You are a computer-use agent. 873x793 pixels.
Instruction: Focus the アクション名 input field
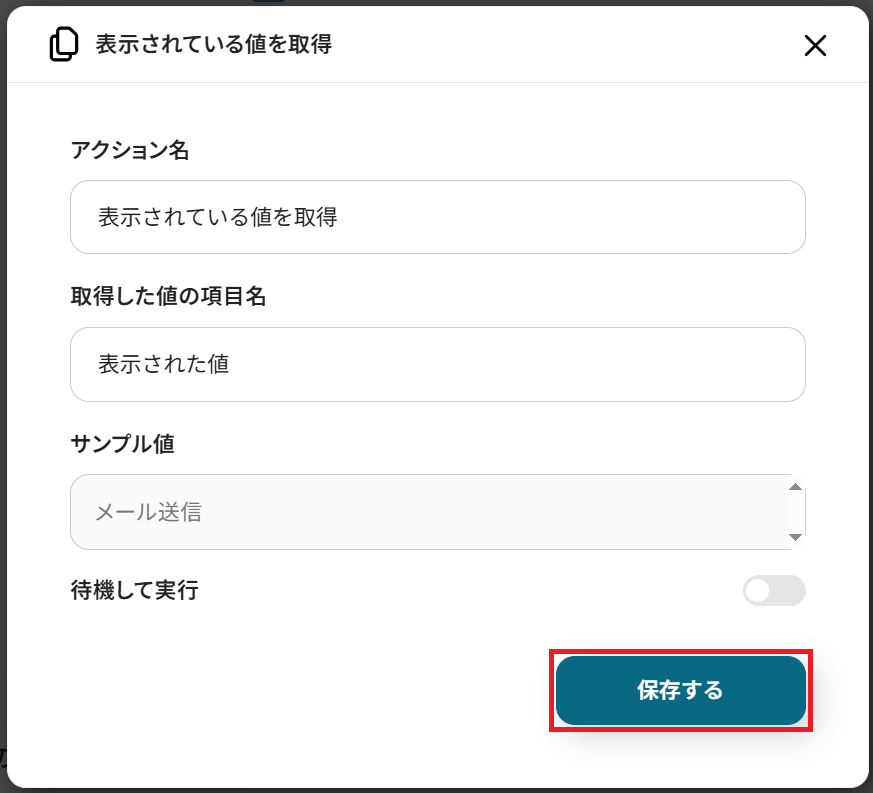click(437, 217)
